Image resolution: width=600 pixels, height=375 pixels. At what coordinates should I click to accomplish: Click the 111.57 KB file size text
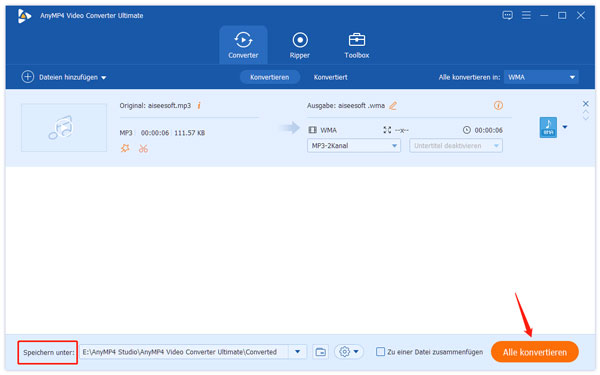[x=189, y=133]
